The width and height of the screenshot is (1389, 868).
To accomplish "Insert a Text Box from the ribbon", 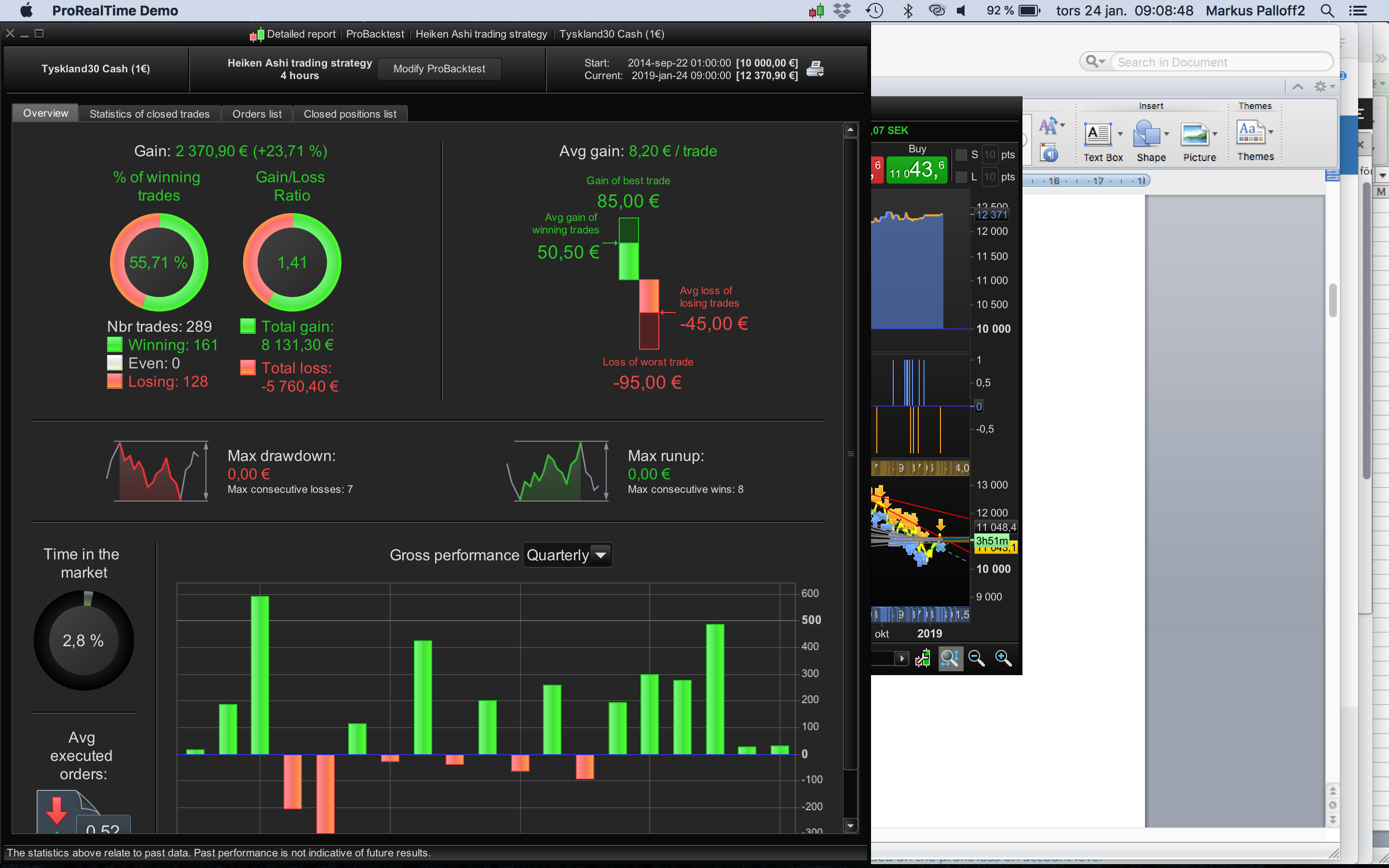I will pyautogui.click(x=1097, y=136).
